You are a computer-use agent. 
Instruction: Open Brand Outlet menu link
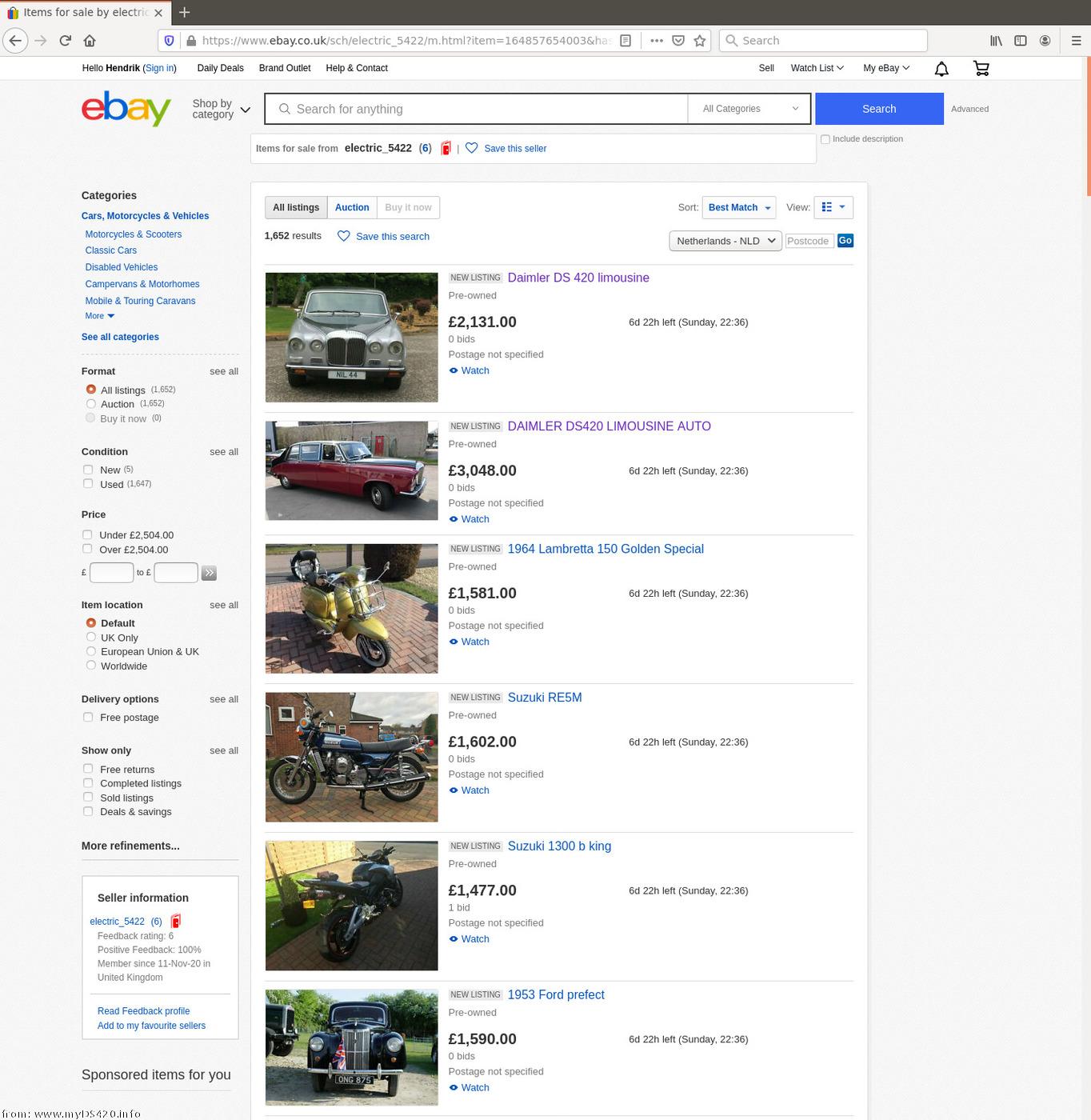(285, 68)
